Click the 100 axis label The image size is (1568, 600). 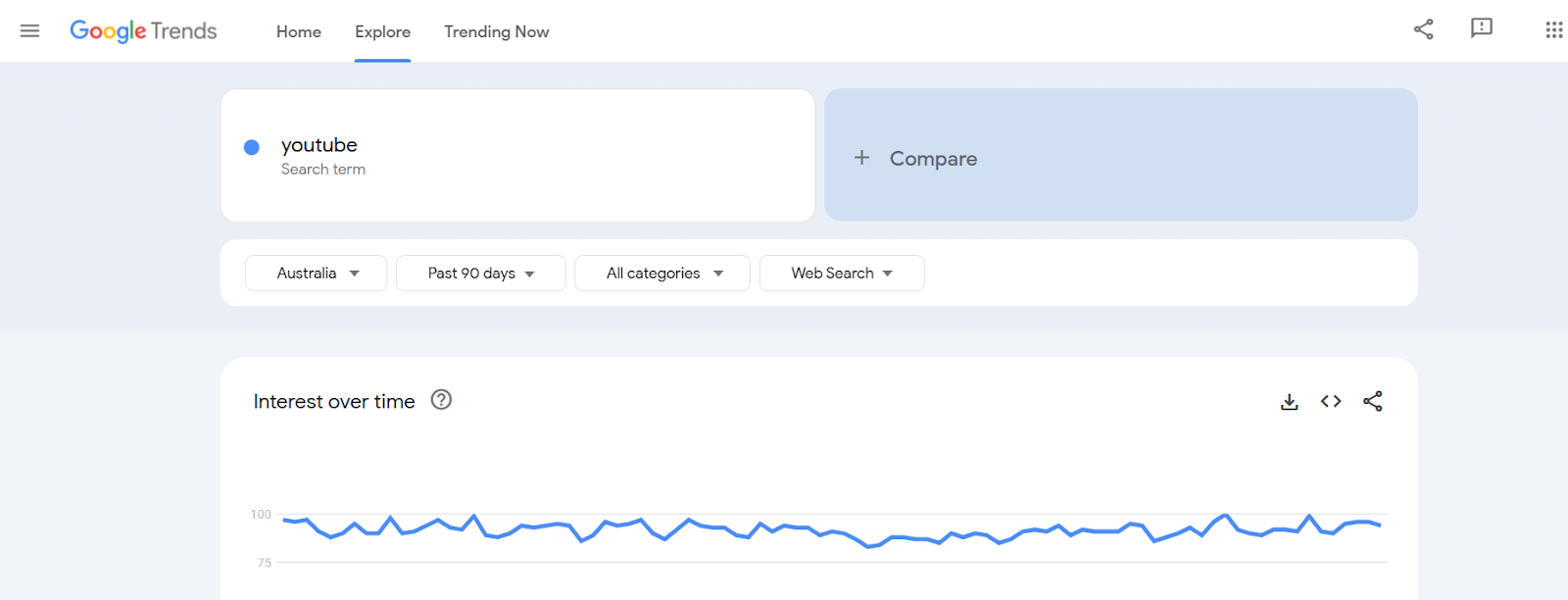[261, 515]
